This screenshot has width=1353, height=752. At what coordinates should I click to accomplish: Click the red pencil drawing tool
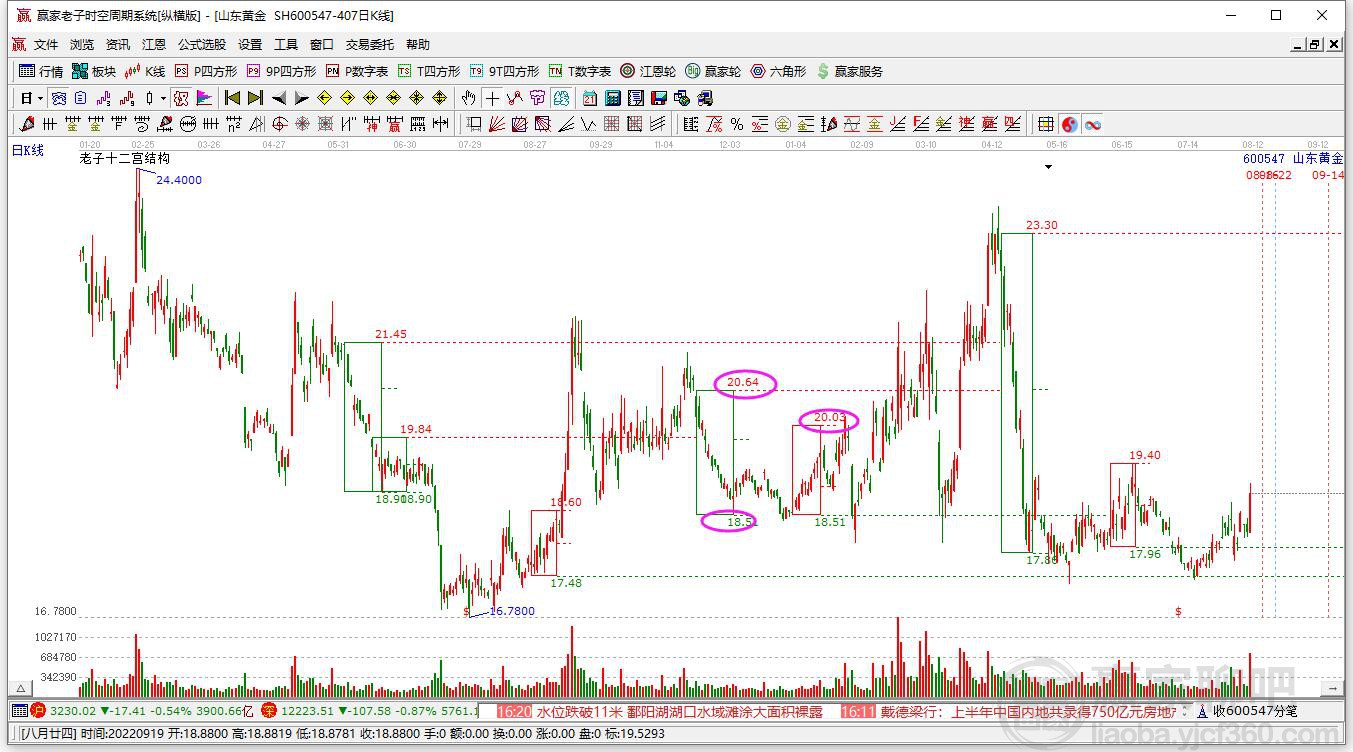27,124
